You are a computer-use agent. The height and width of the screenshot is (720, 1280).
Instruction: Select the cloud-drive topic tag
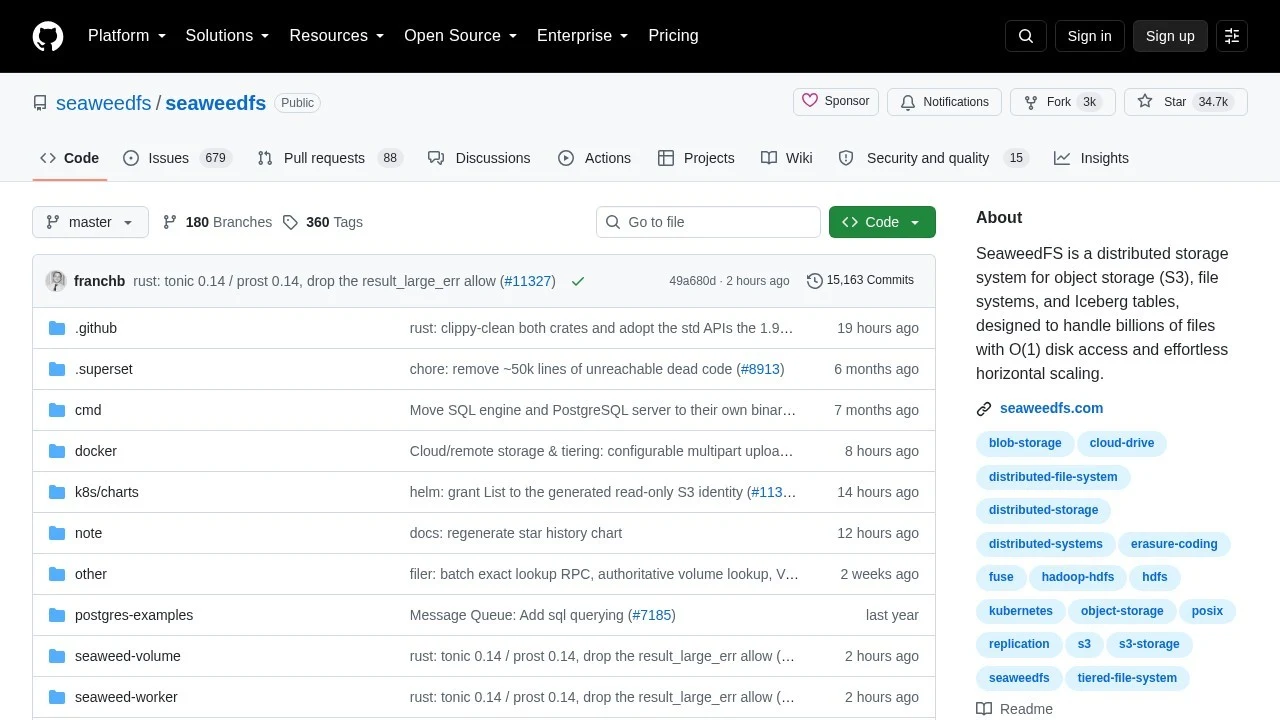[x=1122, y=443]
